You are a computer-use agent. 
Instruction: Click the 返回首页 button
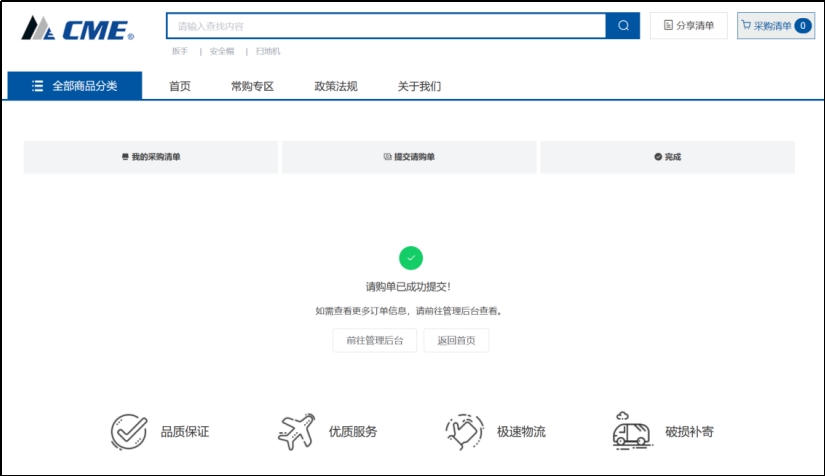[457, 341]
